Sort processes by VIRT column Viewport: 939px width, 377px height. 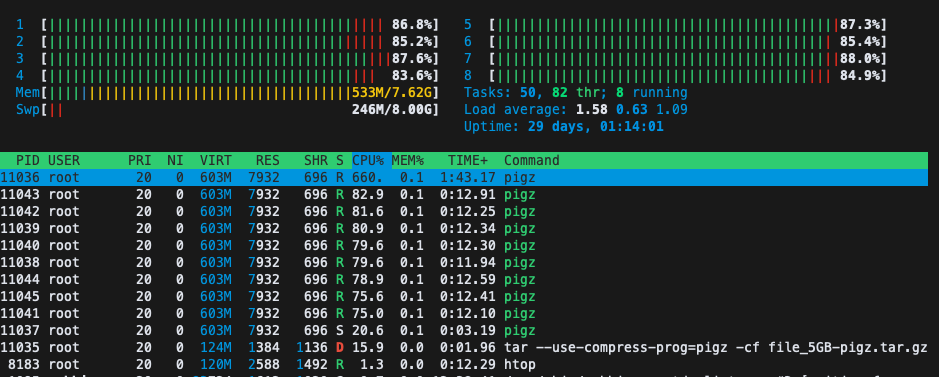point(216,160)
